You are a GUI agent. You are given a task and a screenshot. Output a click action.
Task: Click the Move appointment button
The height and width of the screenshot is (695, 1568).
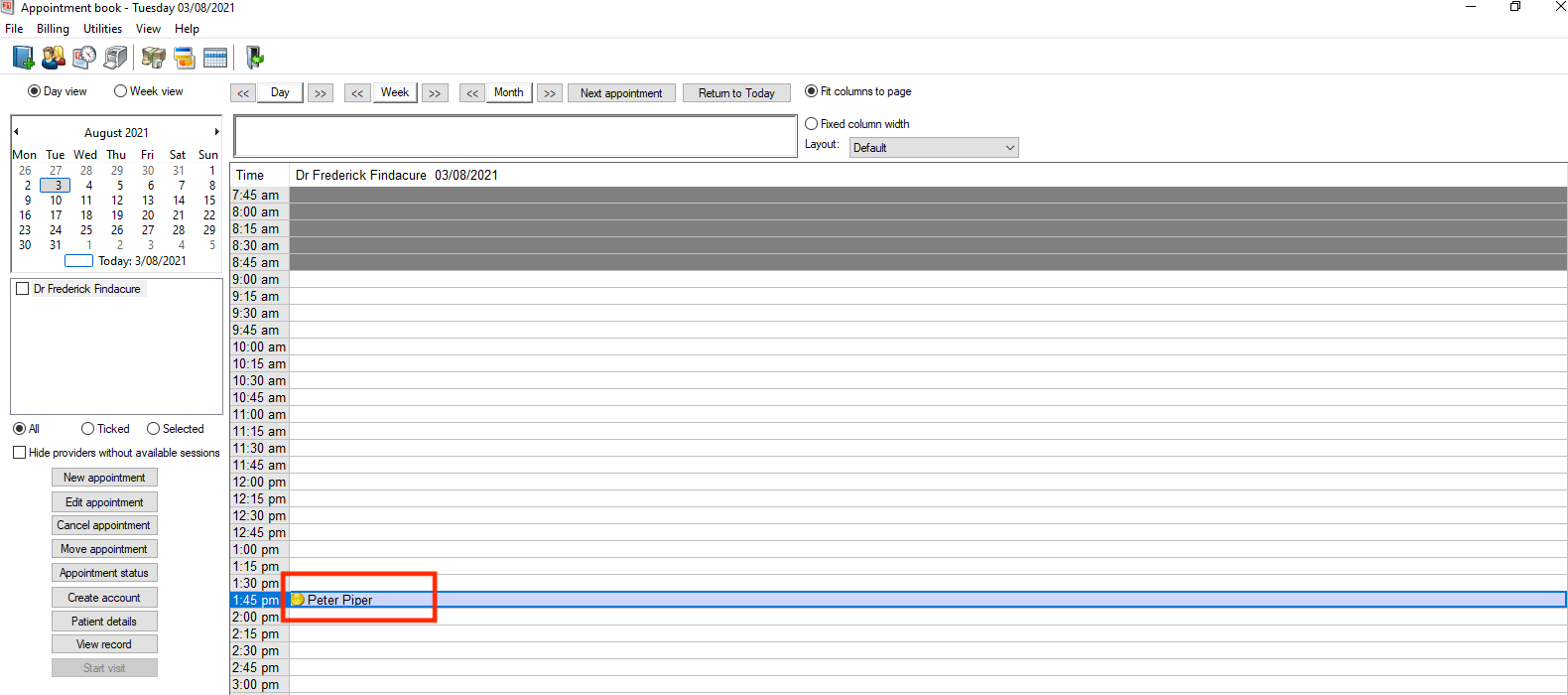tap(104, 549)
